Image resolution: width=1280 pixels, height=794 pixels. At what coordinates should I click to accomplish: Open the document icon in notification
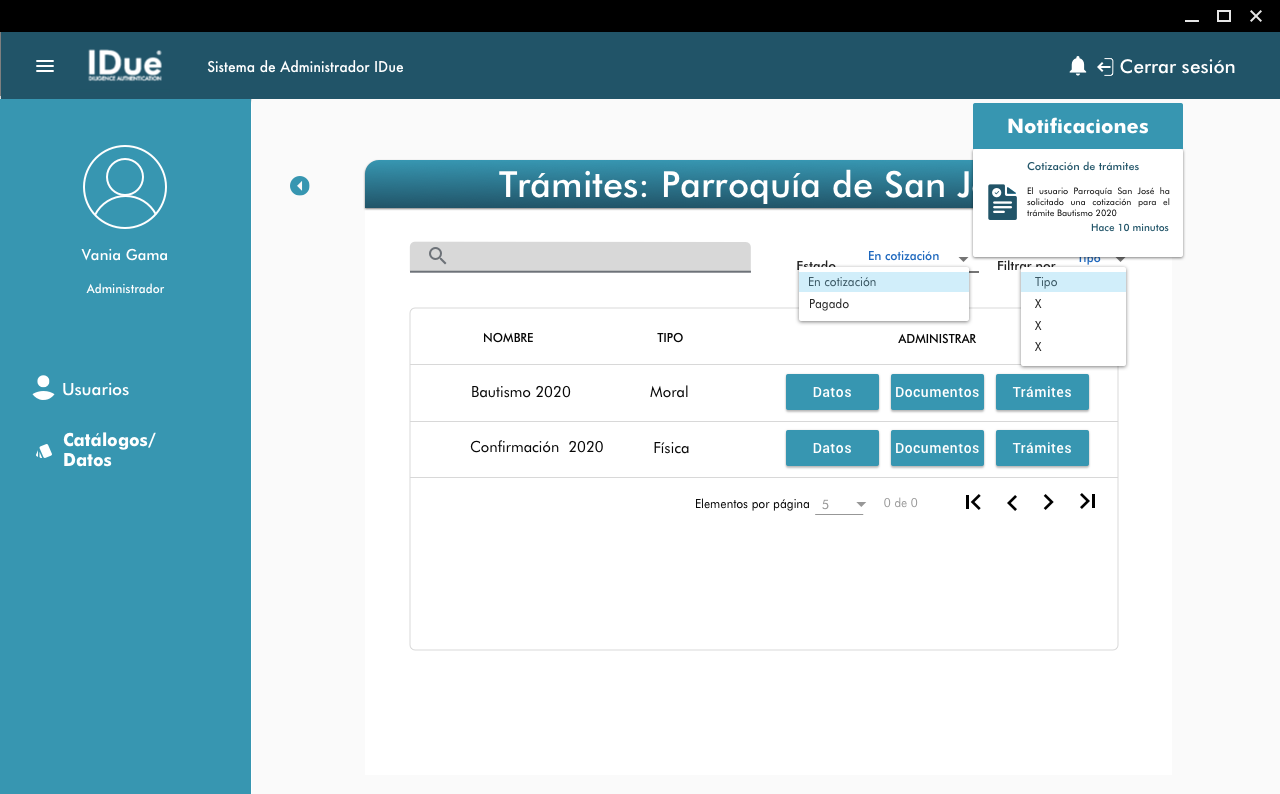coord(1002,202)
